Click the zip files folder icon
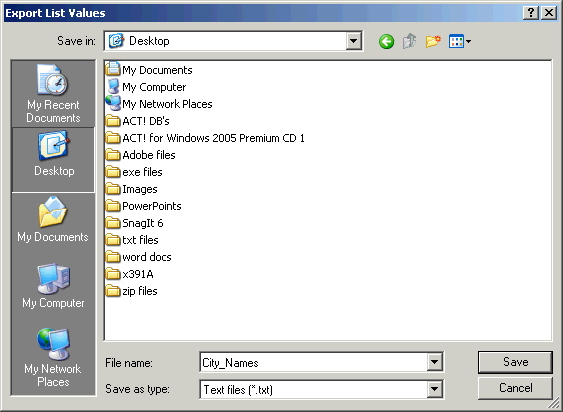563x412 pixels. (x=113, y=291)
